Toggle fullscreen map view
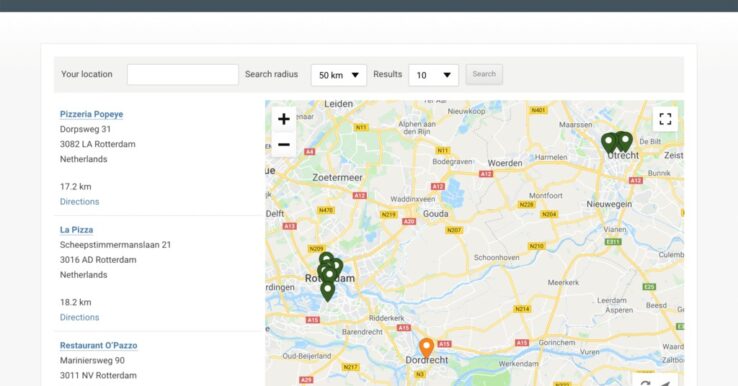 tap(665, 119)
